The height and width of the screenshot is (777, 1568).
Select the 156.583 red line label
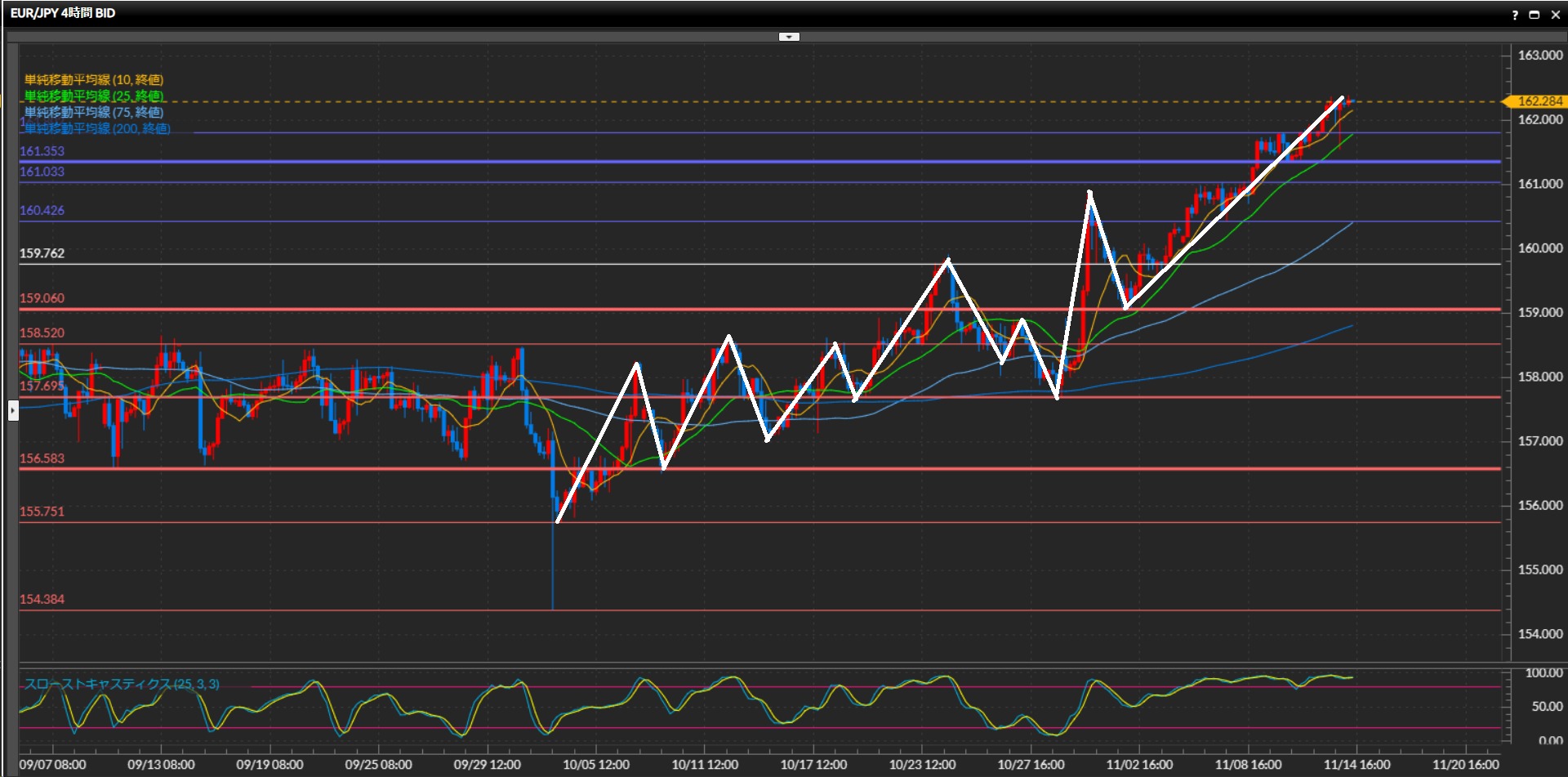(x=42, y=458)
